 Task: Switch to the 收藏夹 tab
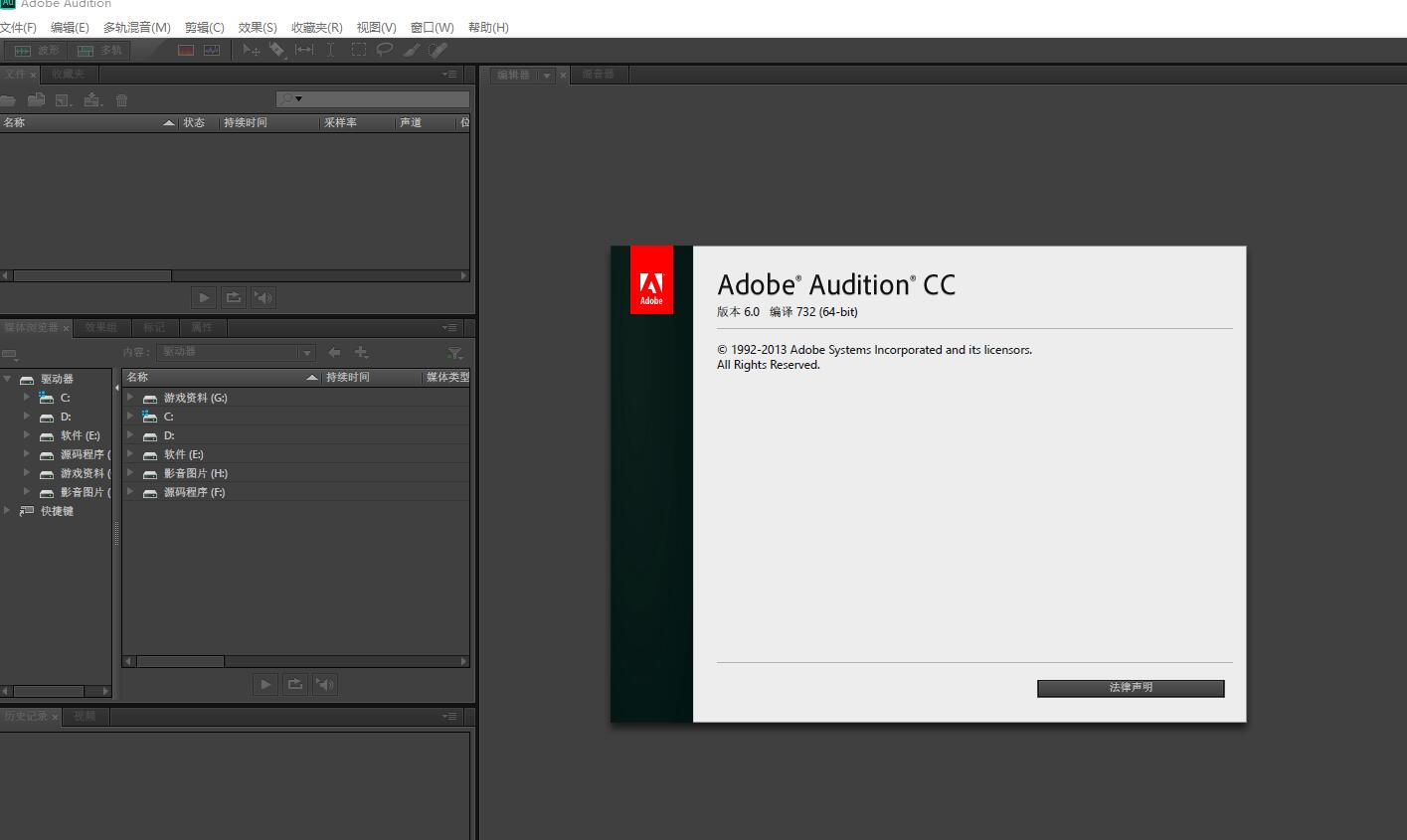tap(68, 74)
